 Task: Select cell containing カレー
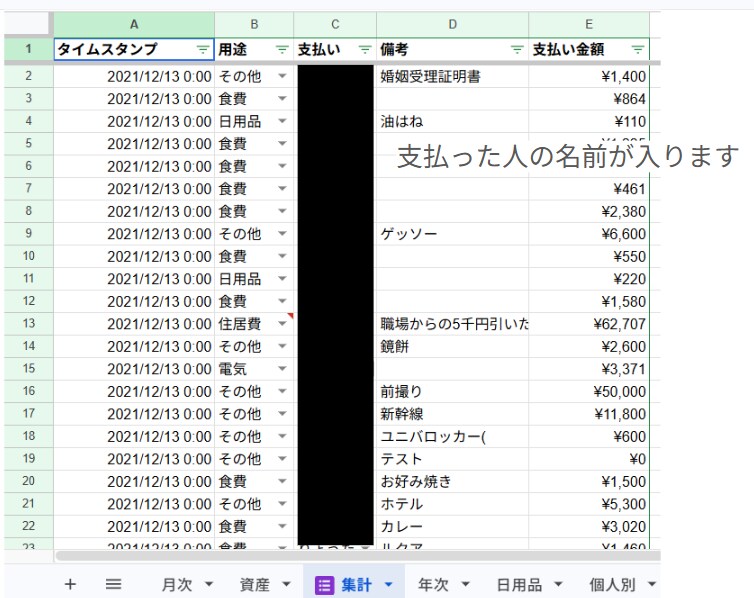click(x=452, y=526)
